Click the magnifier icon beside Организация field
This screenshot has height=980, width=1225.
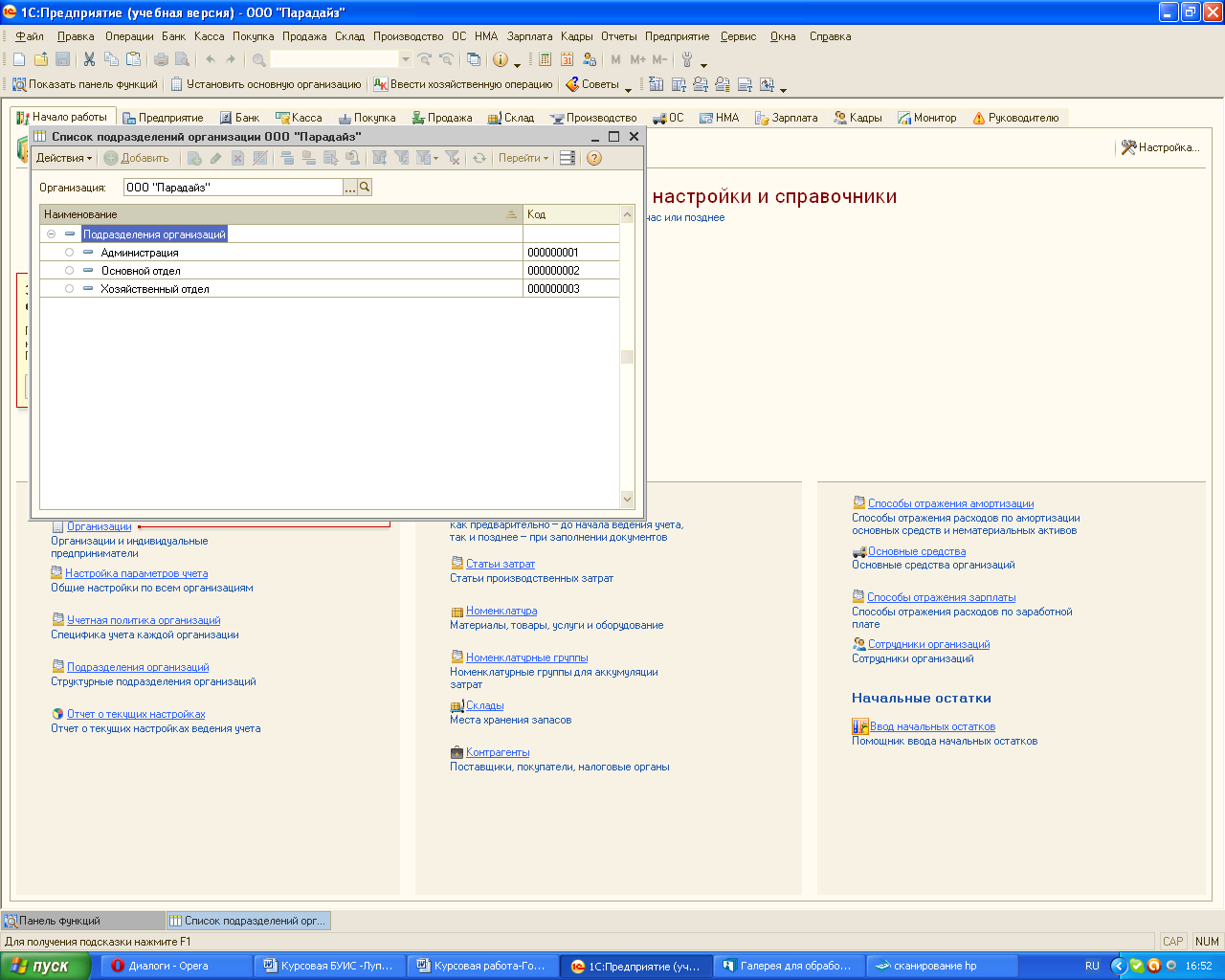tap(365, 188)
